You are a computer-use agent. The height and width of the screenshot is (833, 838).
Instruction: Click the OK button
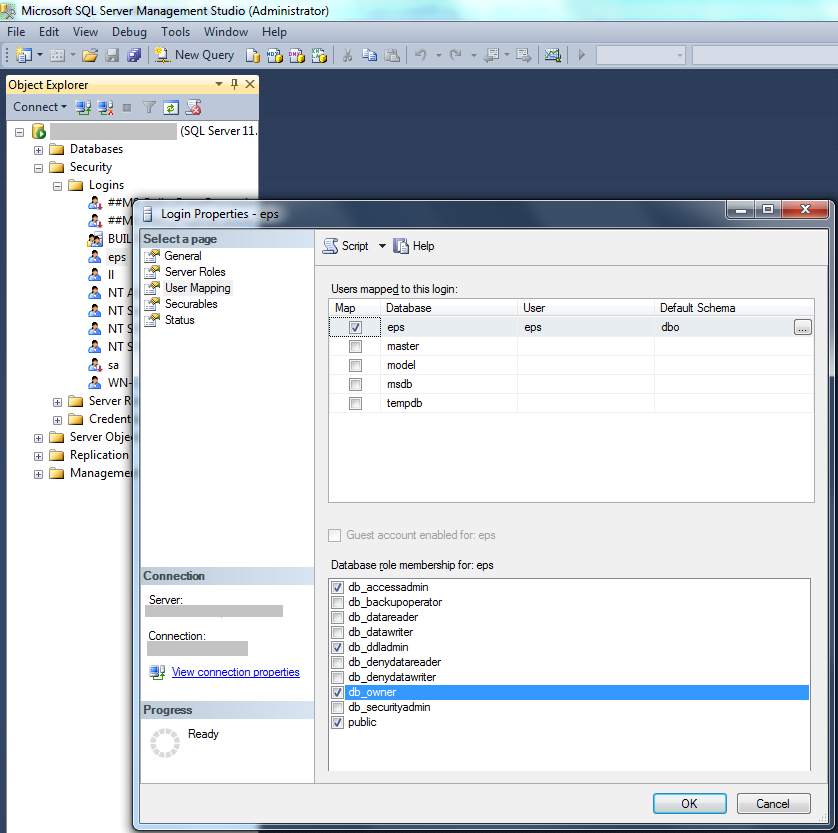pos(689,804)
